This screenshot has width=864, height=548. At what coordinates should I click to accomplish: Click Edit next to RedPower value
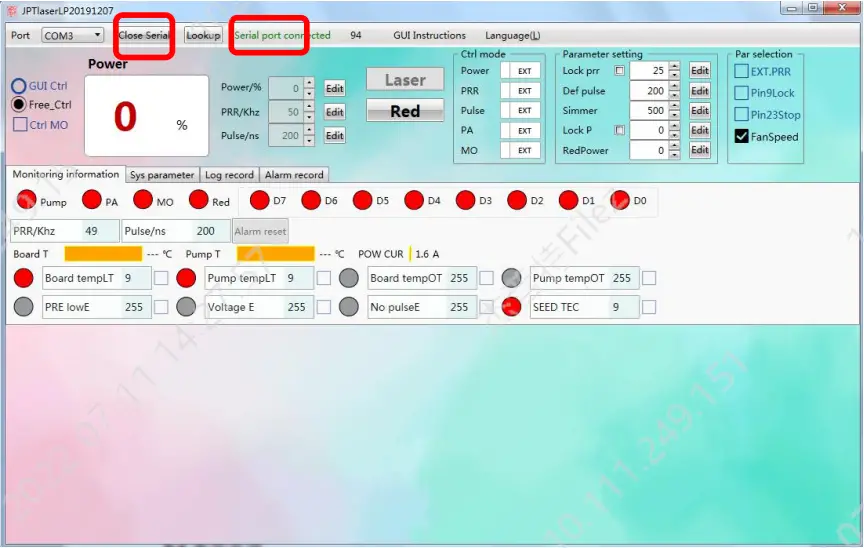tap(700, 150)
